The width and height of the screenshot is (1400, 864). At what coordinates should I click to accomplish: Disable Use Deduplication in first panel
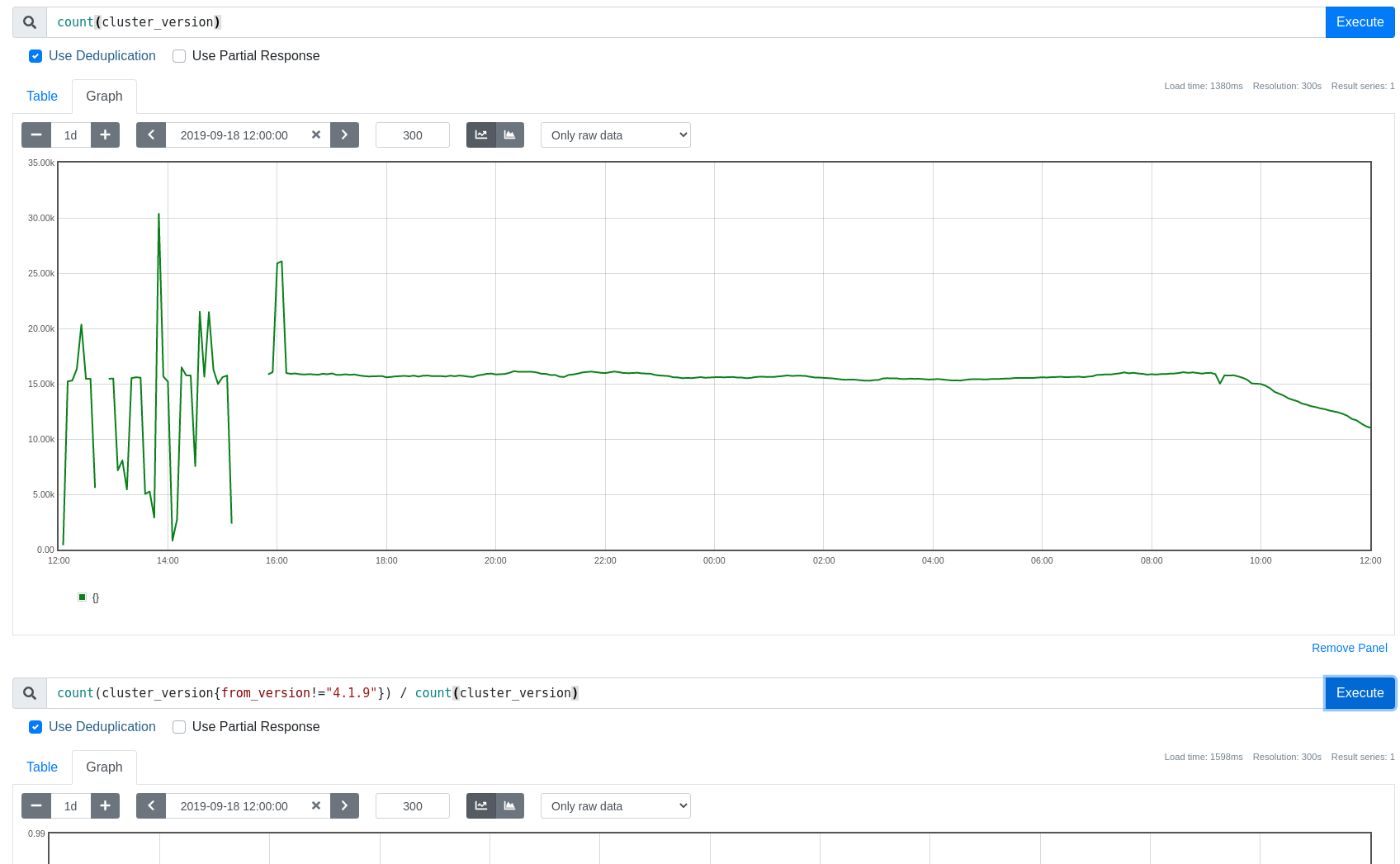(x=35, y=56)
